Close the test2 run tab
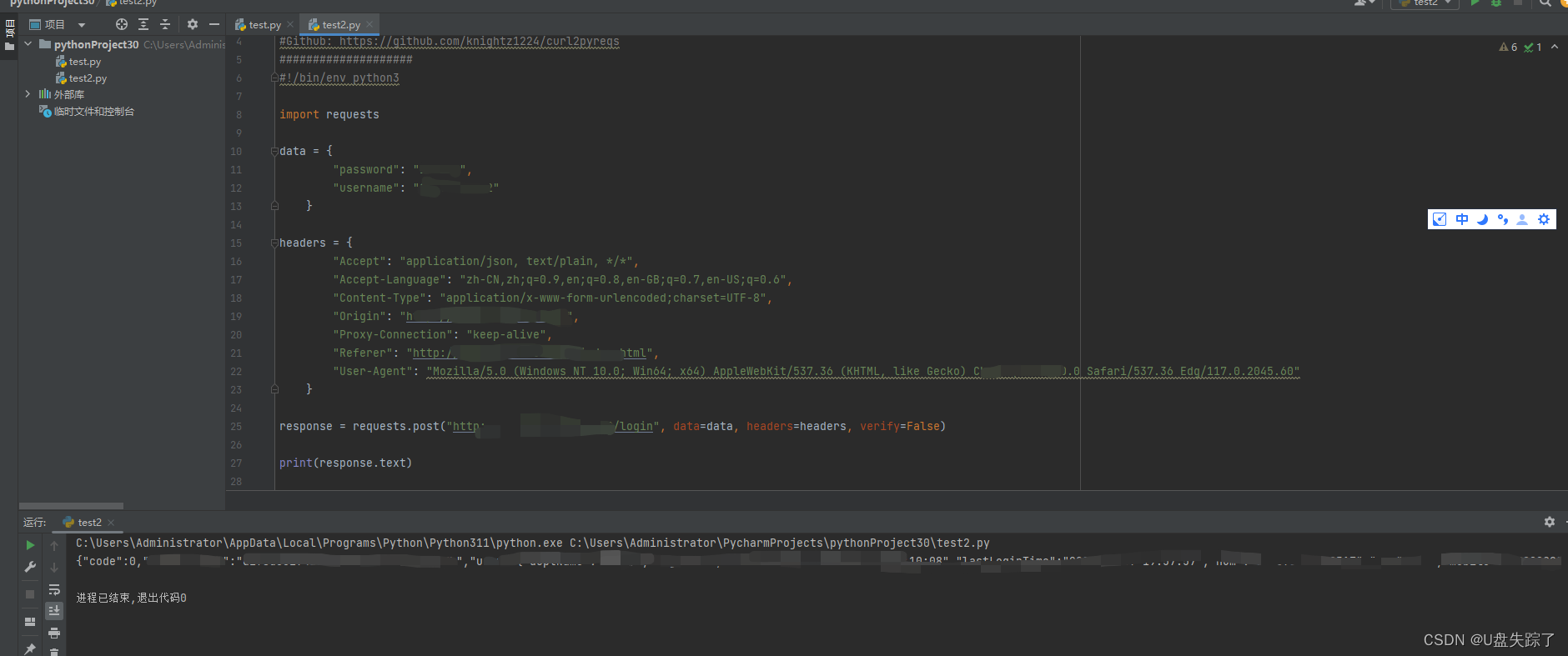1568x656 pixels. (x=111, y=523)
